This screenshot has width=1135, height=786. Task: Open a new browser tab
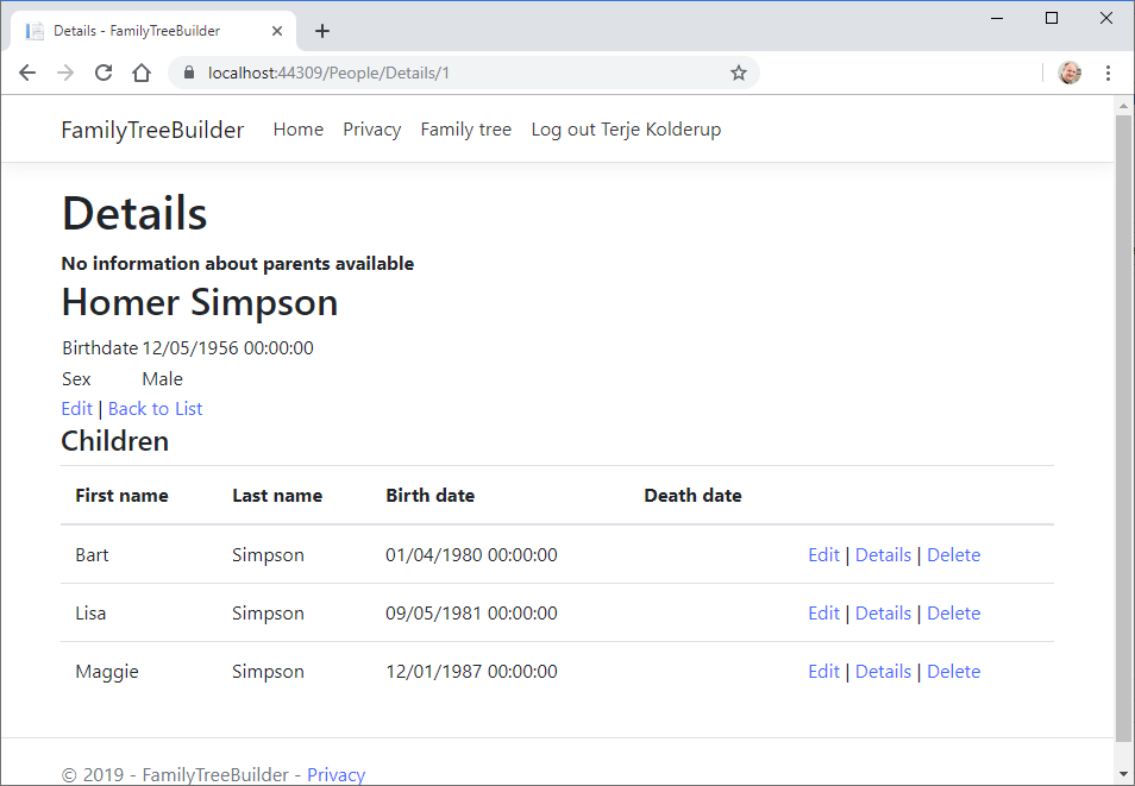click(322, 31)
